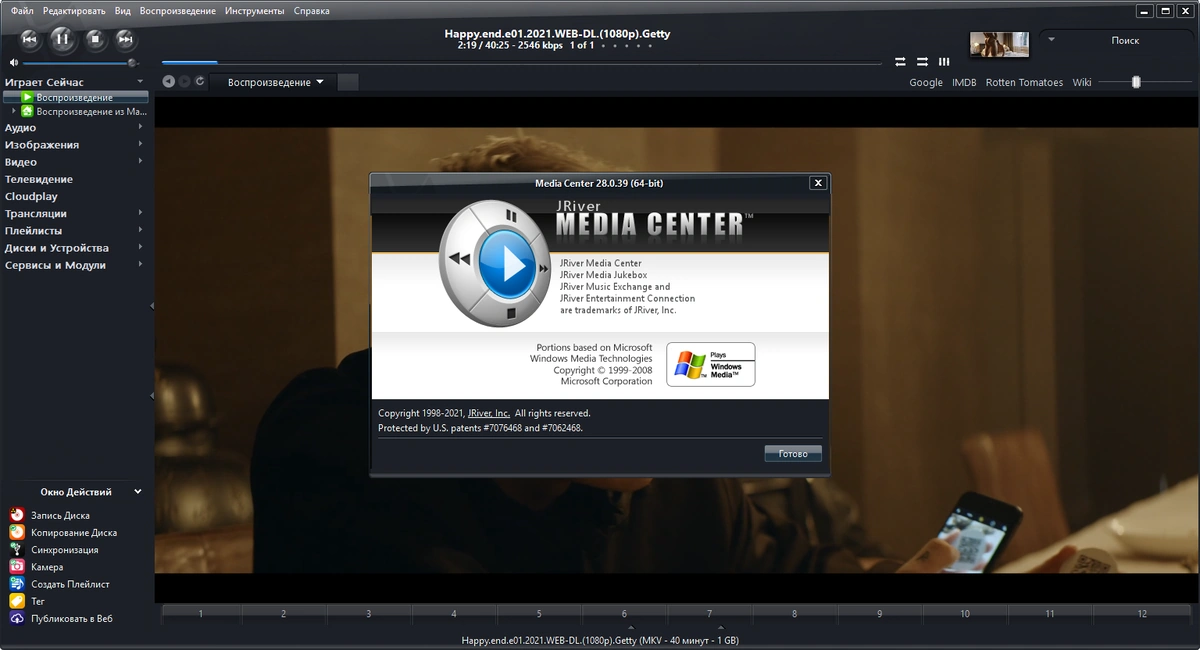Collapse the Играет Сейчас section

point(140,82)
